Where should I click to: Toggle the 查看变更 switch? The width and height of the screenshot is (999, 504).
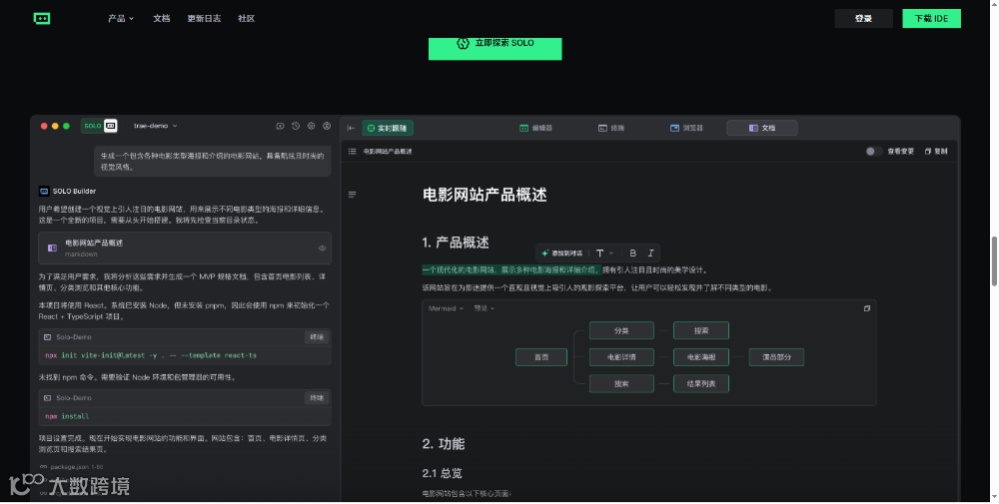(x=873, y=152)
